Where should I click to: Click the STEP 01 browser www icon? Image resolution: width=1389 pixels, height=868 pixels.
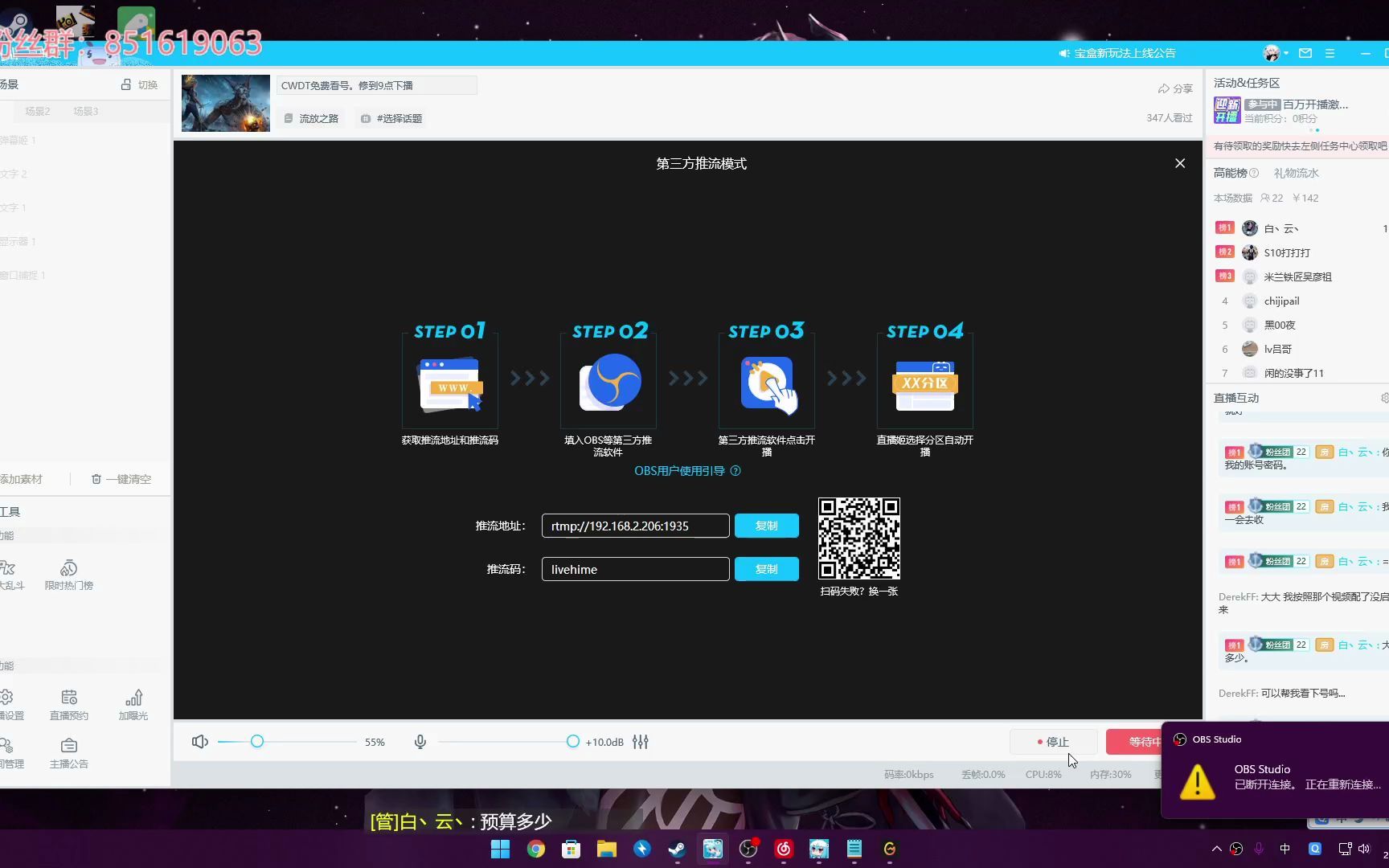click(x=449, y=385)
